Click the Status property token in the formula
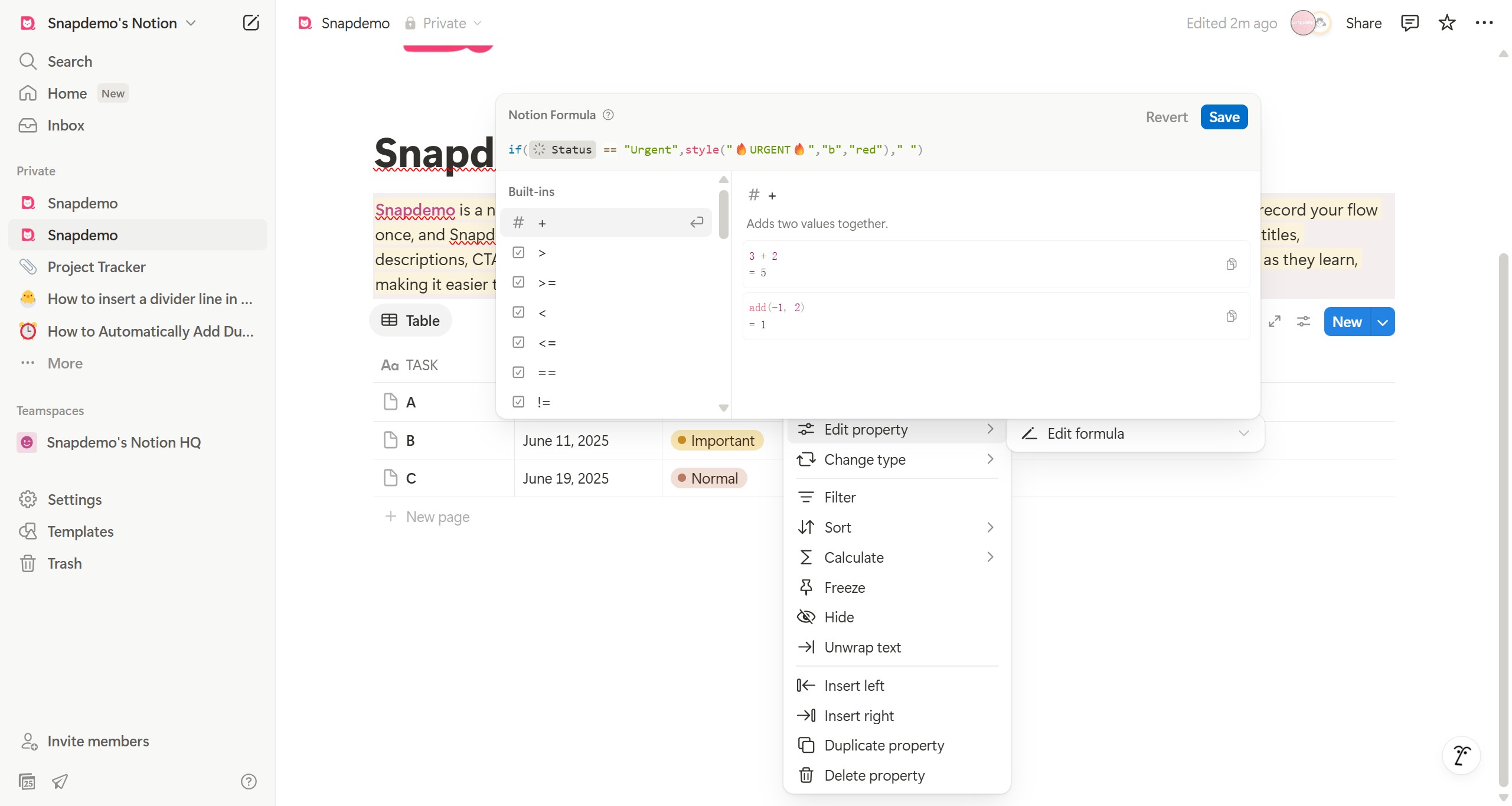 tap(563, 149)
